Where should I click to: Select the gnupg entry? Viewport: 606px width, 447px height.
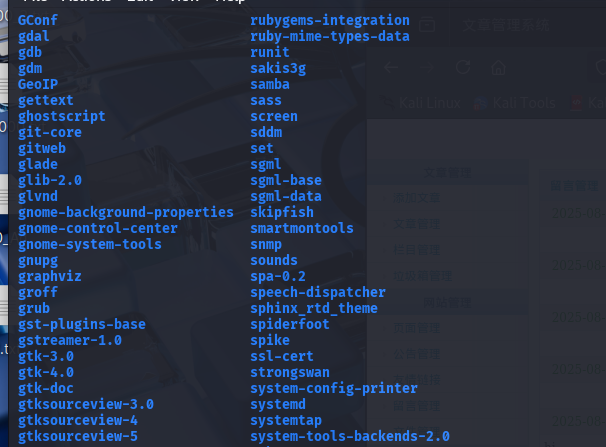pos(38,261)
